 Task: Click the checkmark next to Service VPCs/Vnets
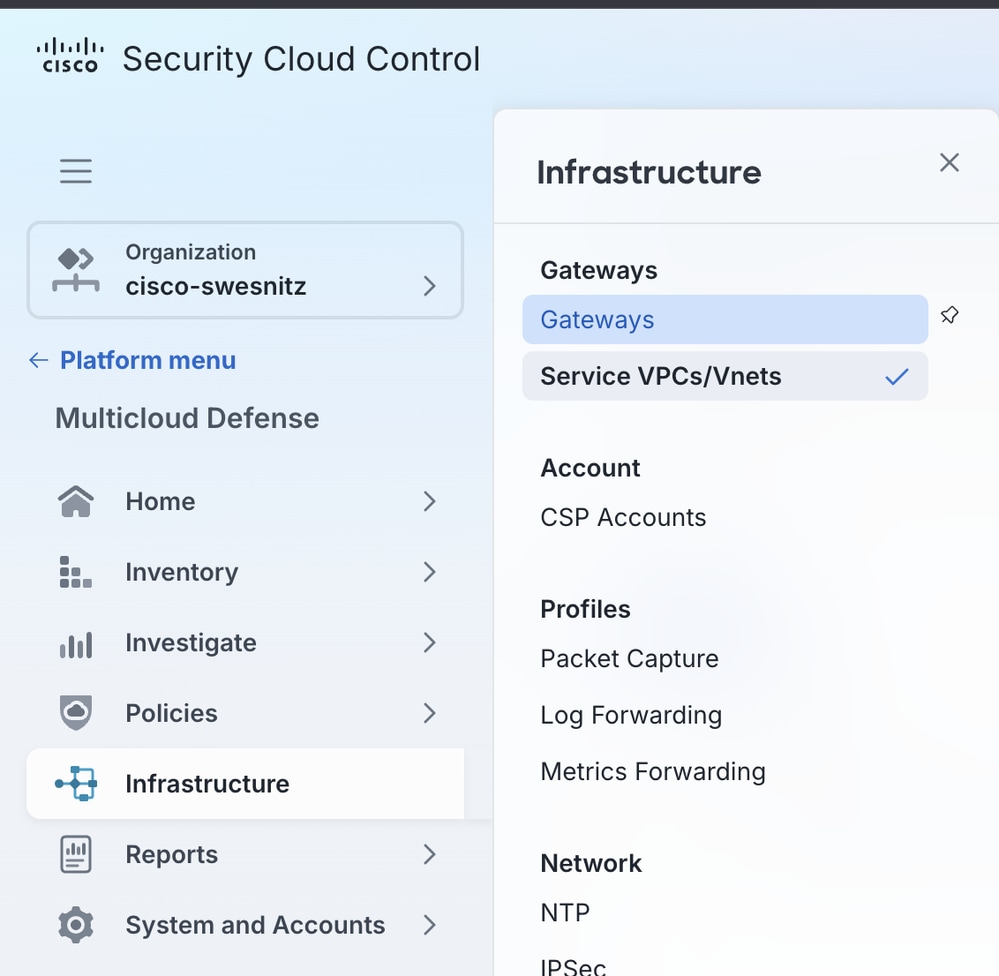896,377
